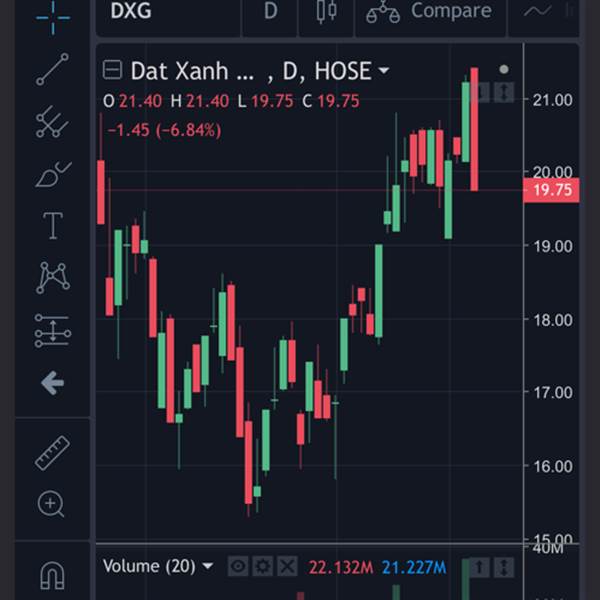Image resolution: width=600 pixels, height=600 pixels.
Task: Click the maximize pane arrow in Volume pane
Action: coord(504,567)
